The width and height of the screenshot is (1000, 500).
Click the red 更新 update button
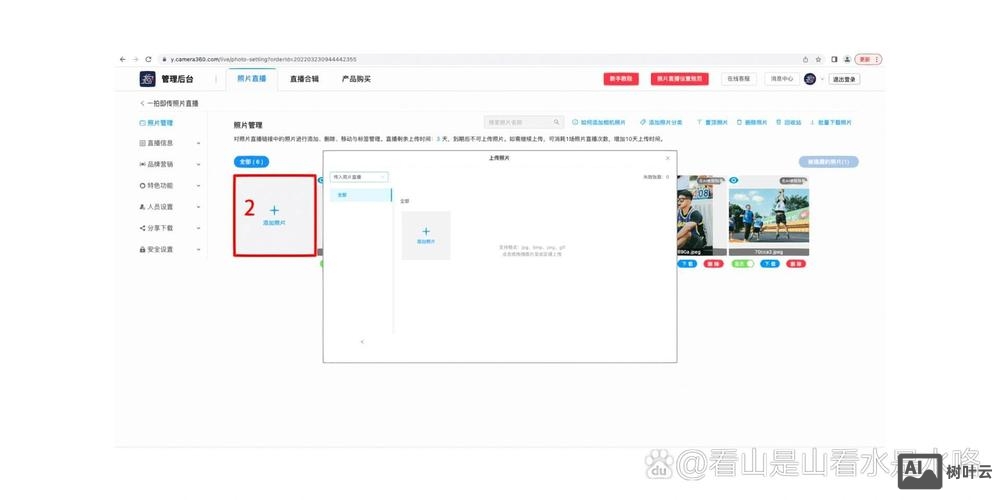coord(868,59)
